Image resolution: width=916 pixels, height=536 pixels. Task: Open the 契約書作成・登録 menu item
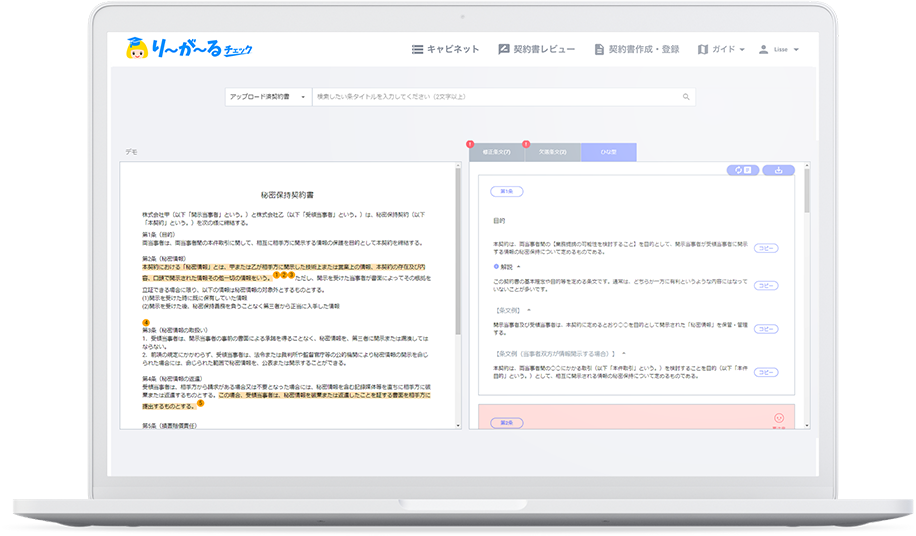point(637,50)
